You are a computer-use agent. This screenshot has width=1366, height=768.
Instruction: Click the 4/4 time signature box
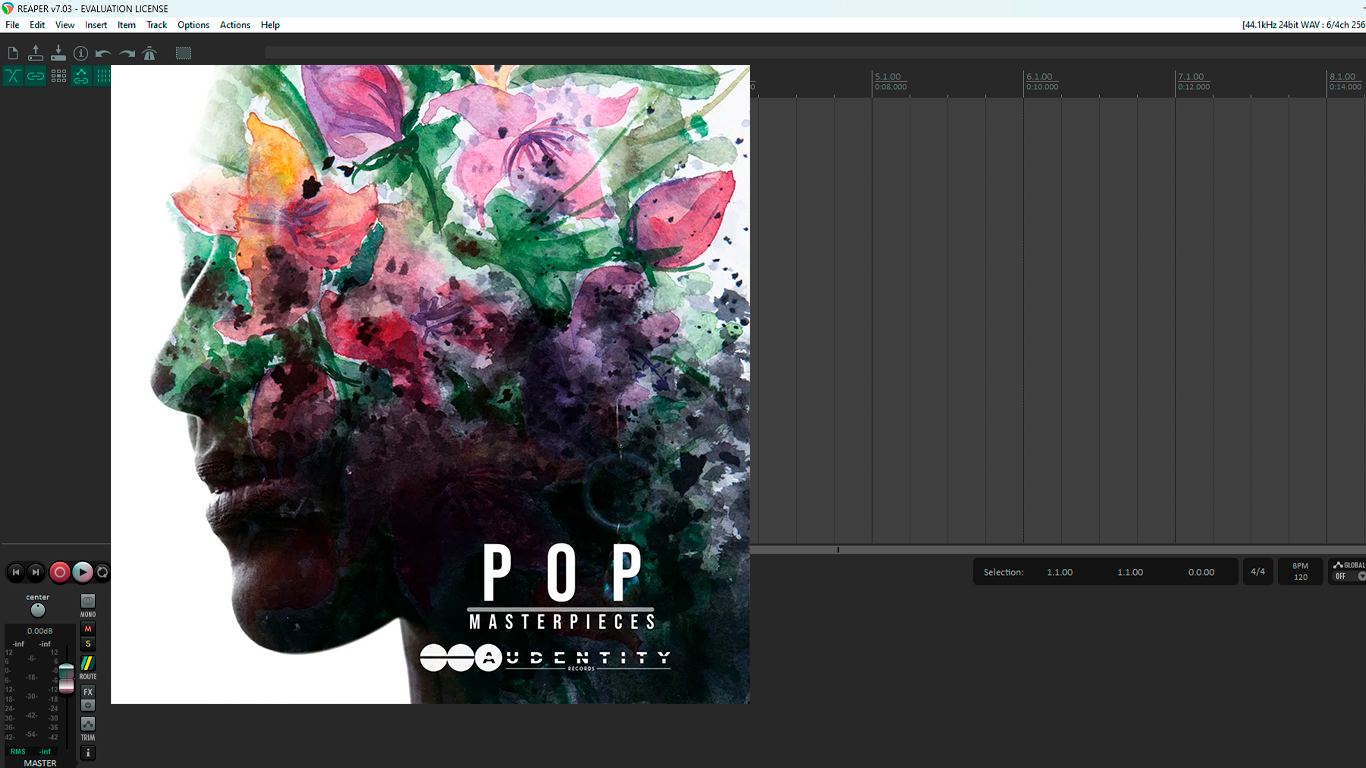tap(1258, 572)
